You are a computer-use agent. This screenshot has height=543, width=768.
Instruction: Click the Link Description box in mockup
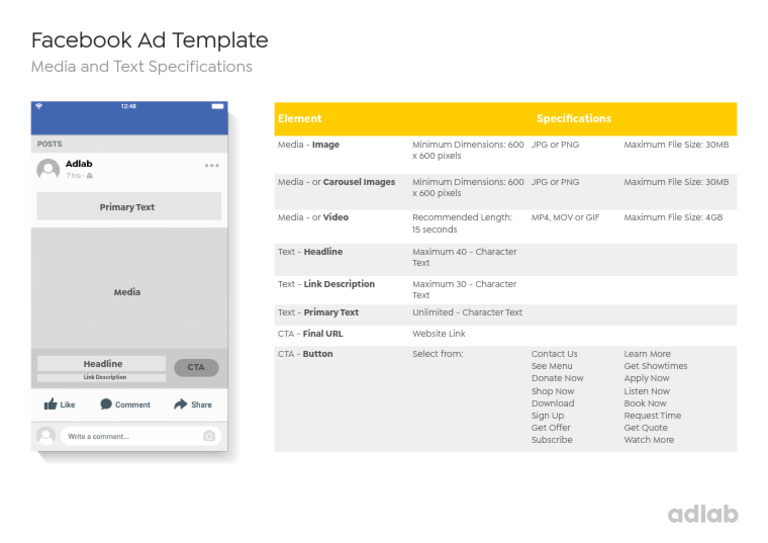pyautogui.click(x=102, y=378)
